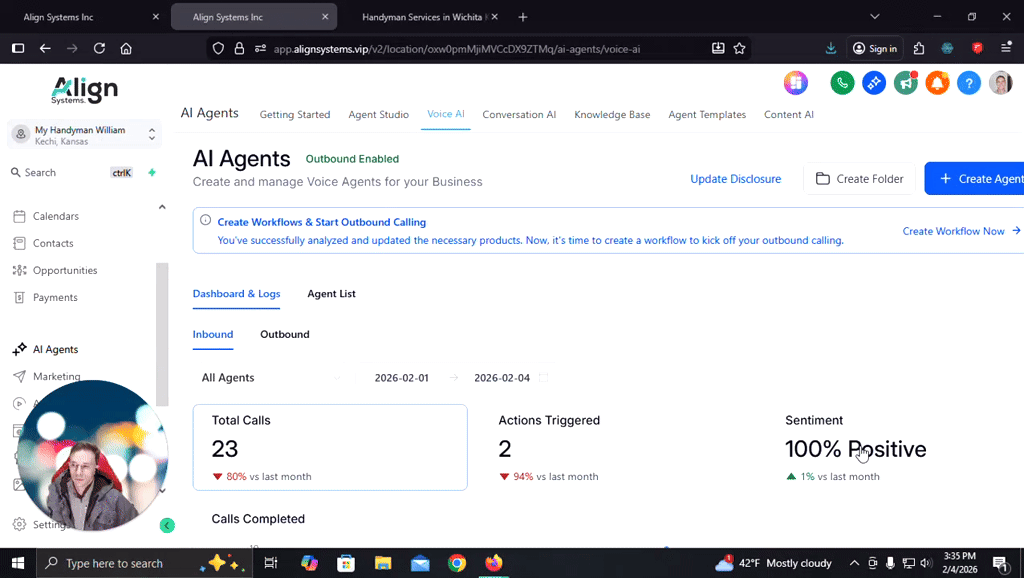Open Firefox extensions puzzle icon

coord(919,48)
